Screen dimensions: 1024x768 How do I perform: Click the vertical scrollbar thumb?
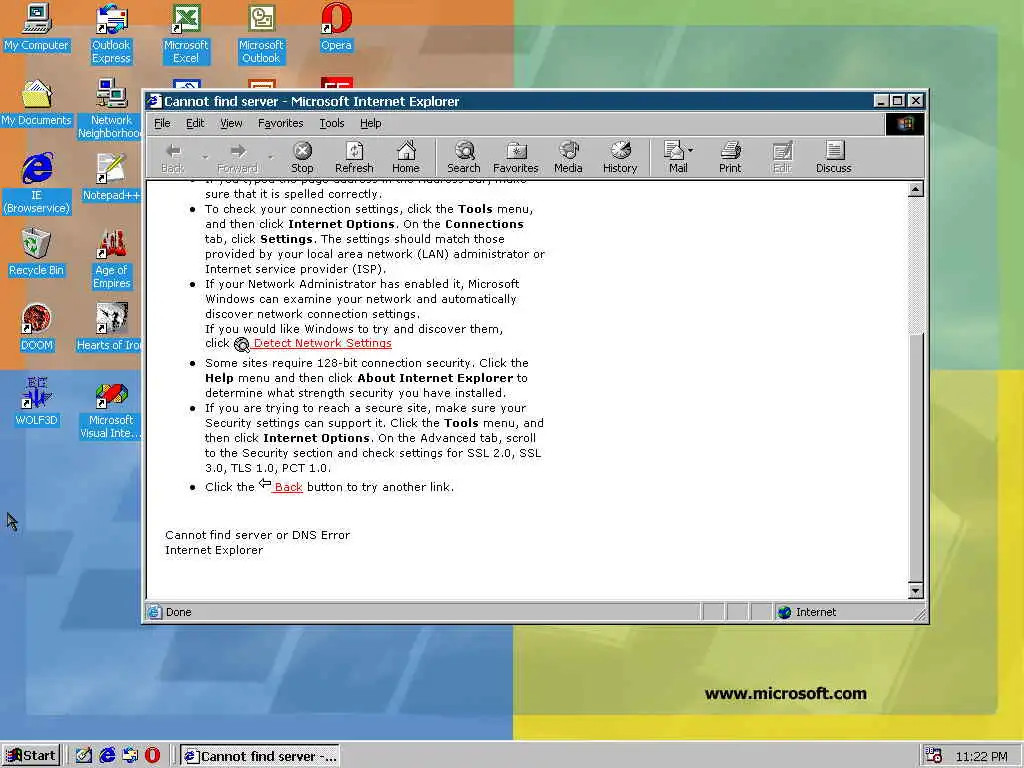click(916, 457)
